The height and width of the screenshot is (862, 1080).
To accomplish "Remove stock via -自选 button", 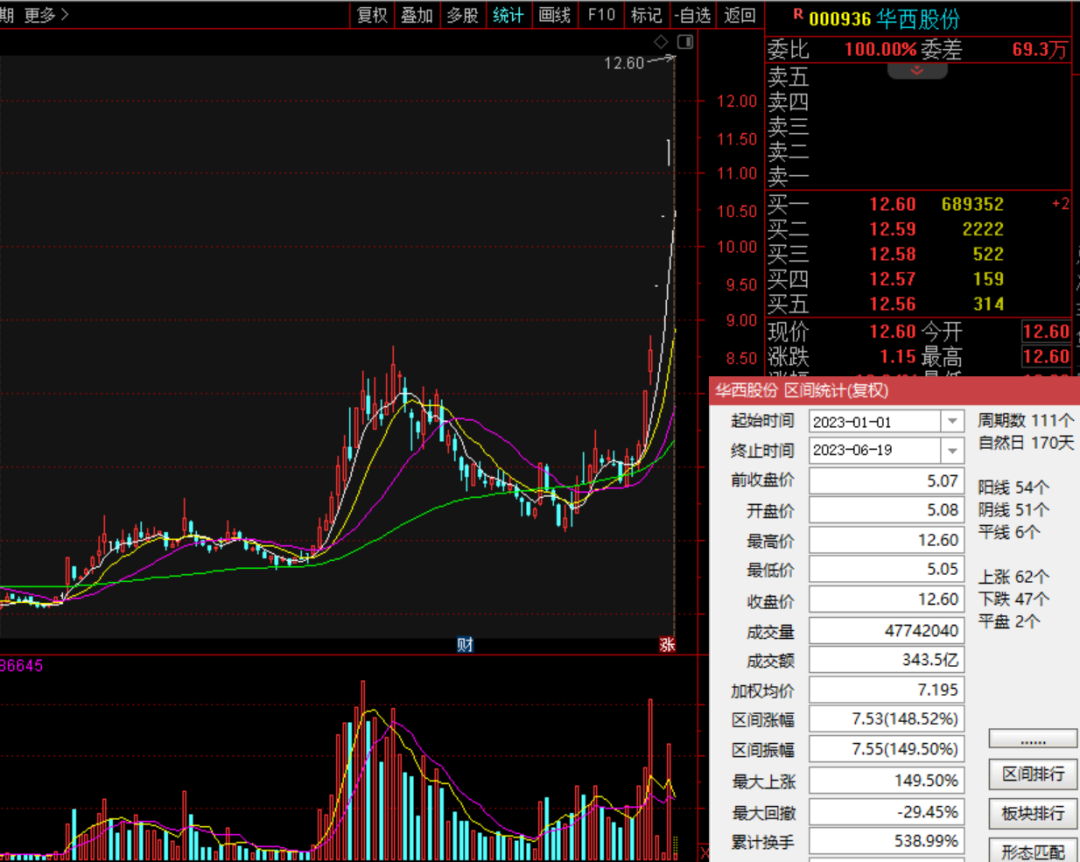I will tap(692, 14).
